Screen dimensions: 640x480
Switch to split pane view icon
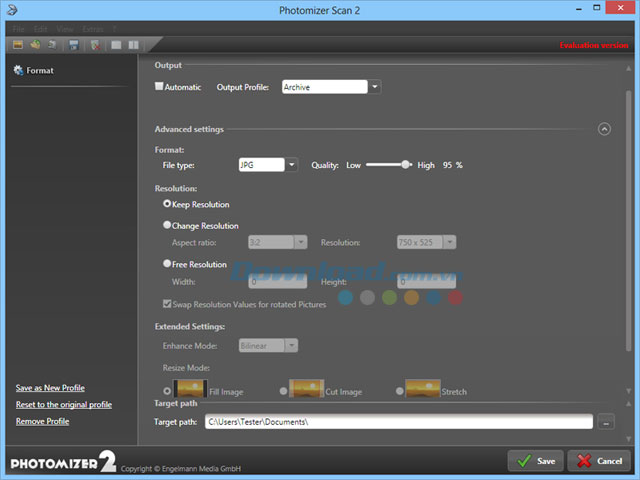point(133,45)
